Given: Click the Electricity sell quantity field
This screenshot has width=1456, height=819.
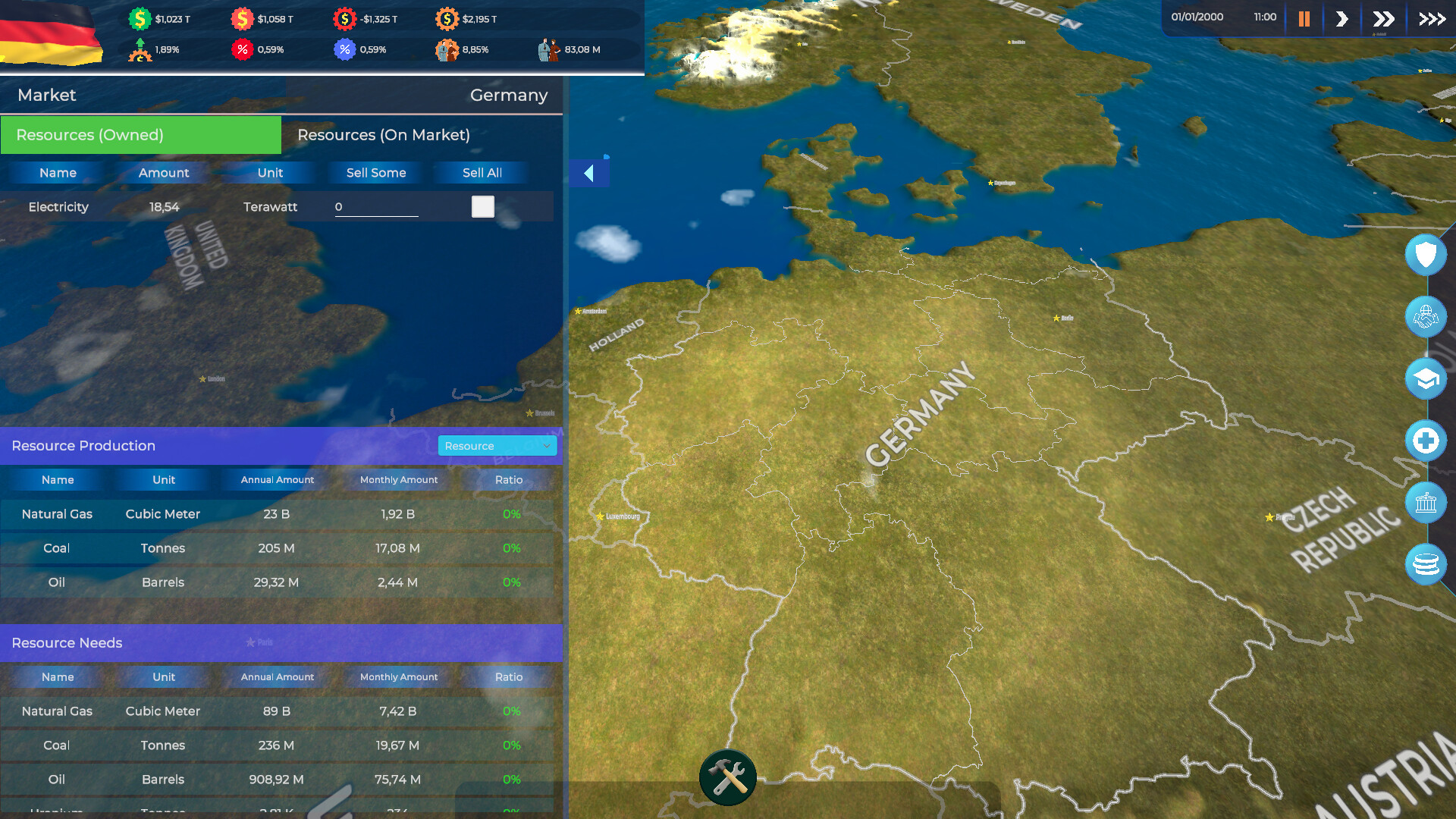Looking at the screenshot, I should click(x=376, y=206).
